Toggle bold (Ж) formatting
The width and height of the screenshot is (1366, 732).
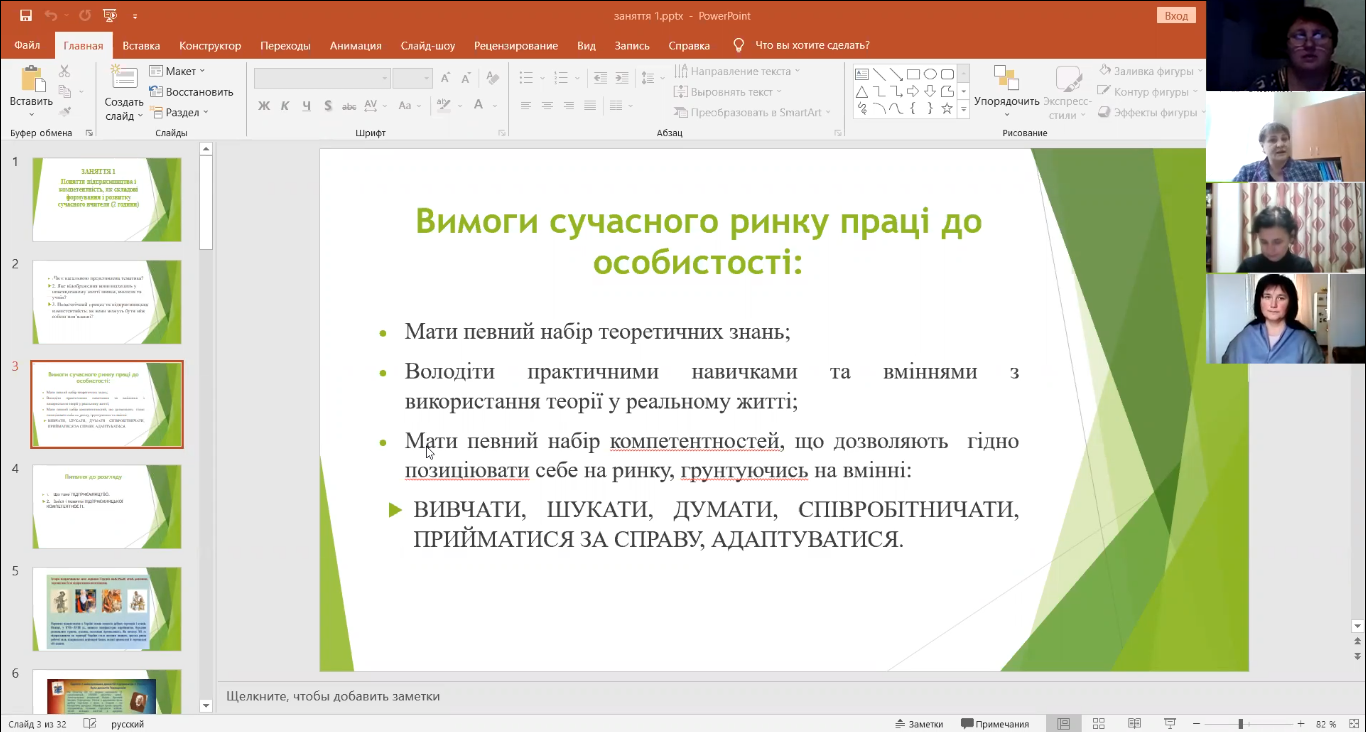click(264, 106)
